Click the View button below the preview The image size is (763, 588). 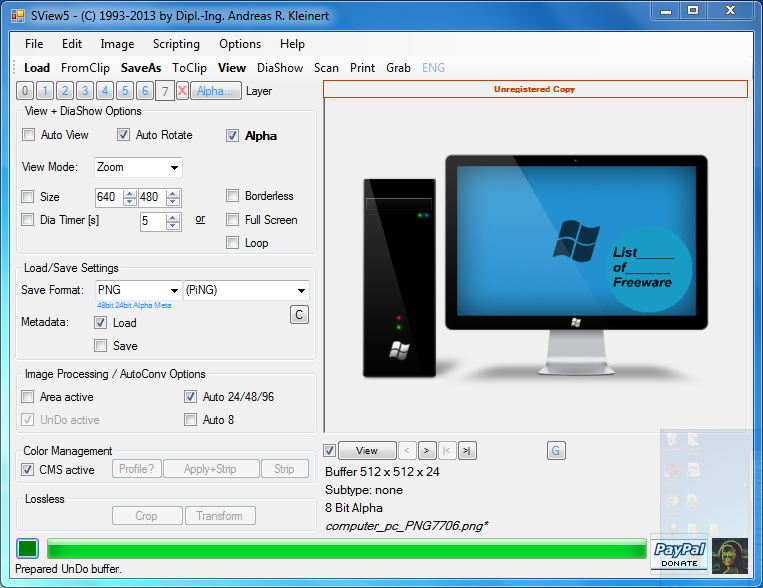pyautogui.click(x=367, y=451)
